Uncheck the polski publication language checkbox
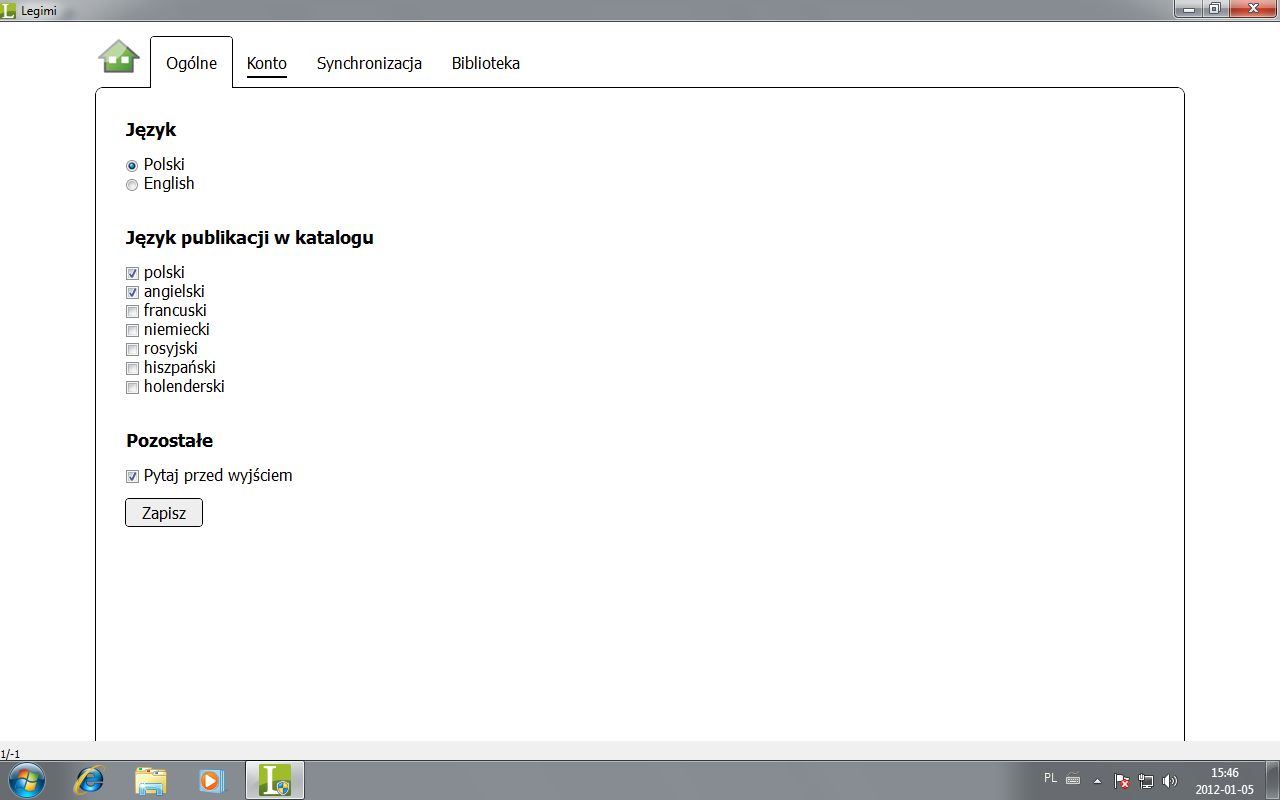This screenshot has width=1280, height=800. coord(132,273)
